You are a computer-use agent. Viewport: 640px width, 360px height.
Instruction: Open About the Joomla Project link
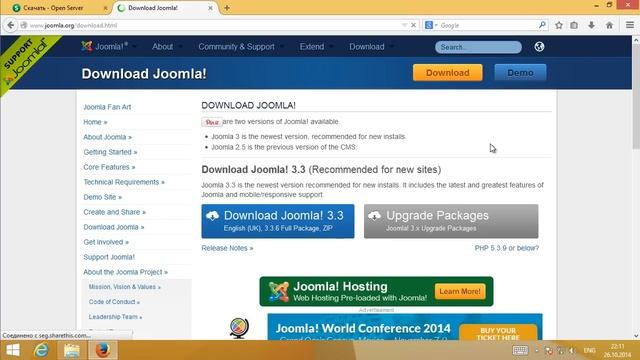125,272
